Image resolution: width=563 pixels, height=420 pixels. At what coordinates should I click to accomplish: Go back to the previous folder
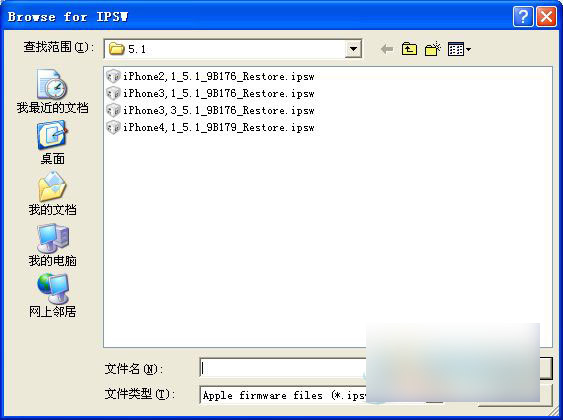click(x=387, y=49)
